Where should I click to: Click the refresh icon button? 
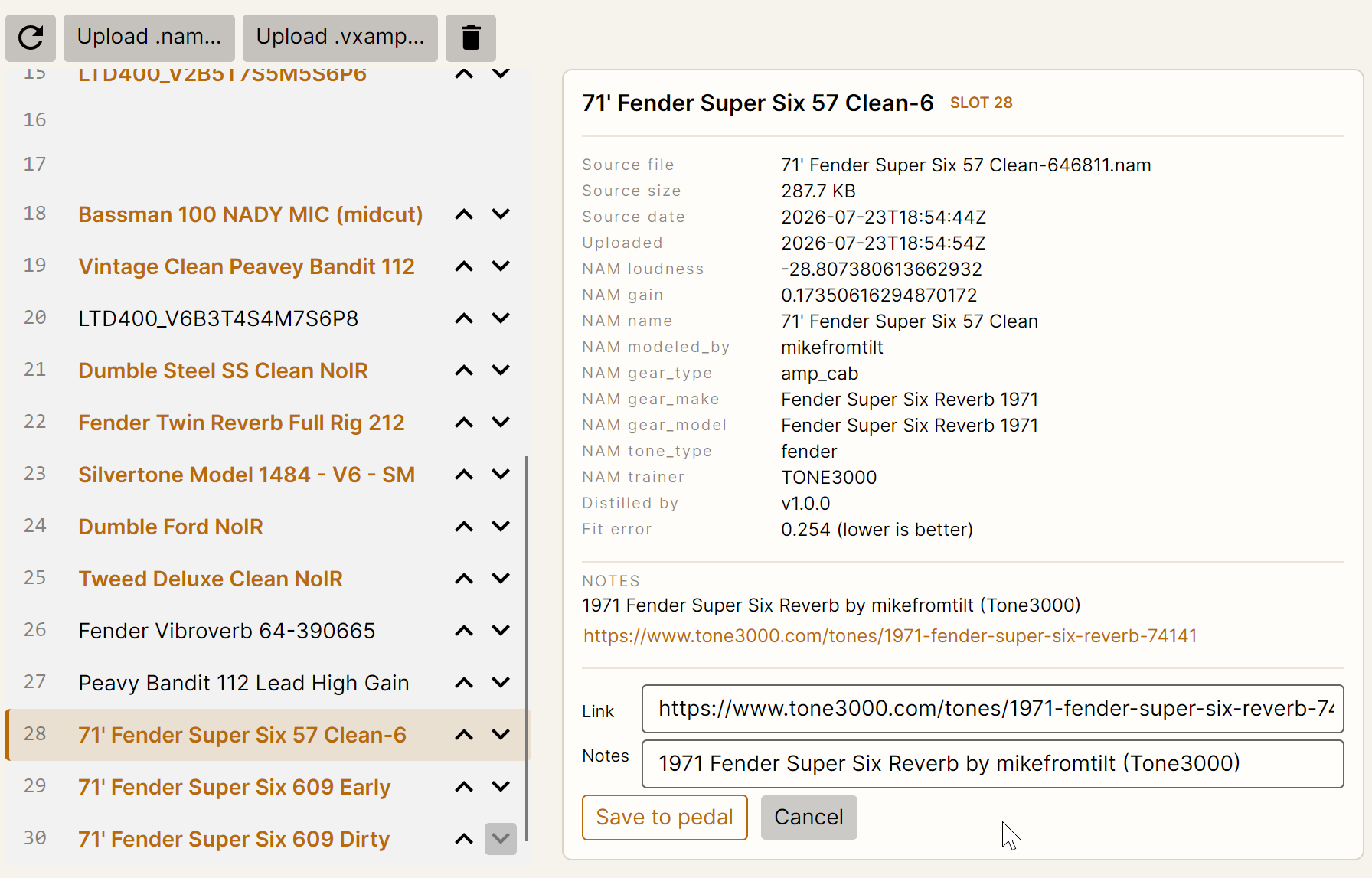point(31,38)
